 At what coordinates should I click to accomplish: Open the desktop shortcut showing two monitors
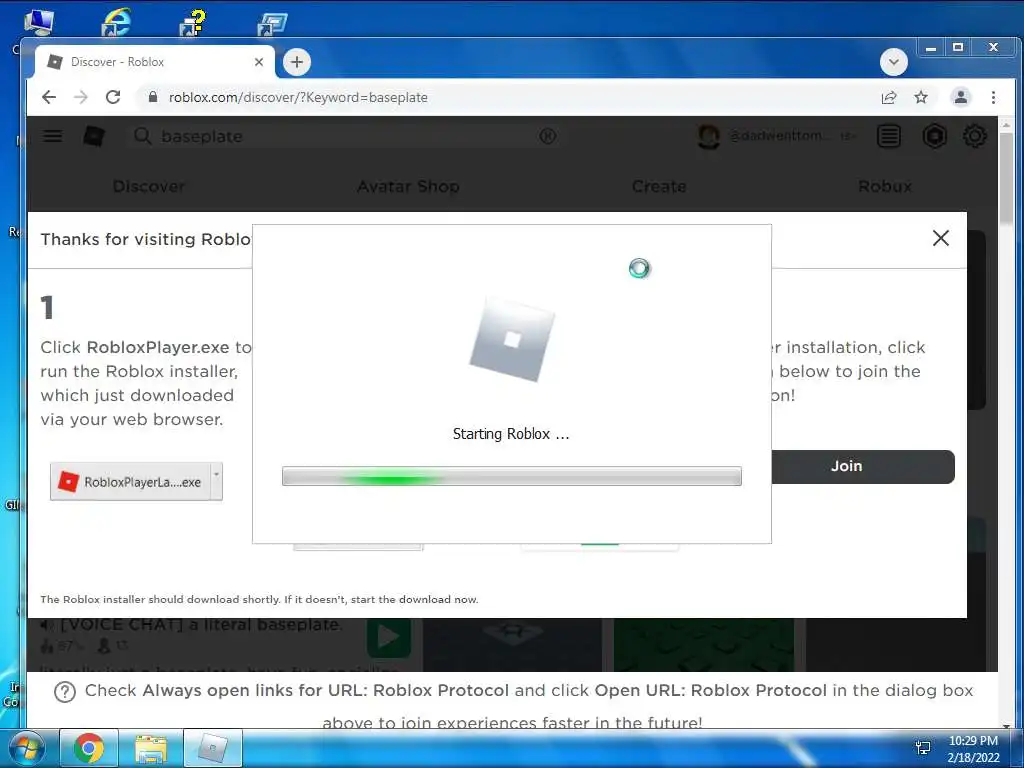click(272, 22)
